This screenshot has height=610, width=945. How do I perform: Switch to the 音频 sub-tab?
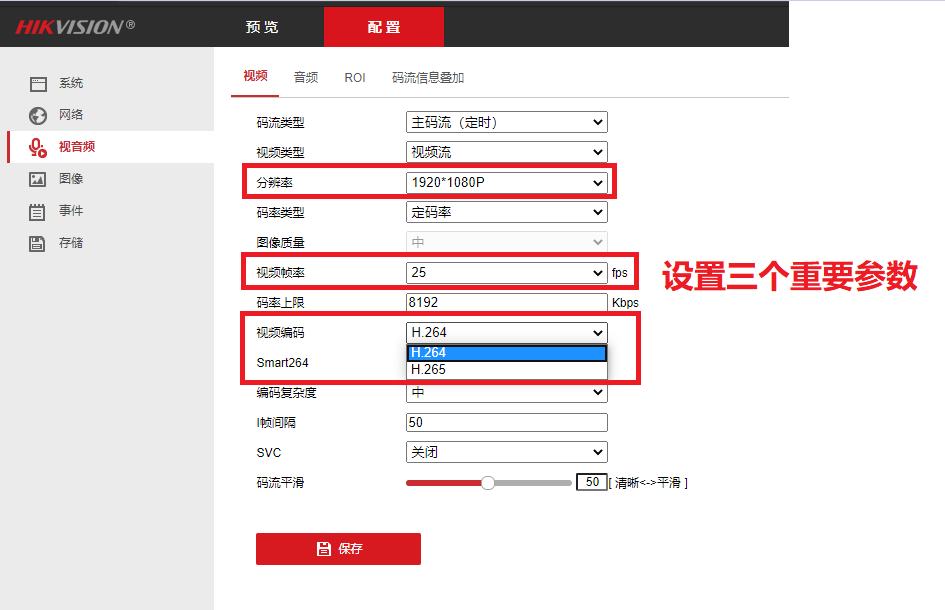[306, 77]
